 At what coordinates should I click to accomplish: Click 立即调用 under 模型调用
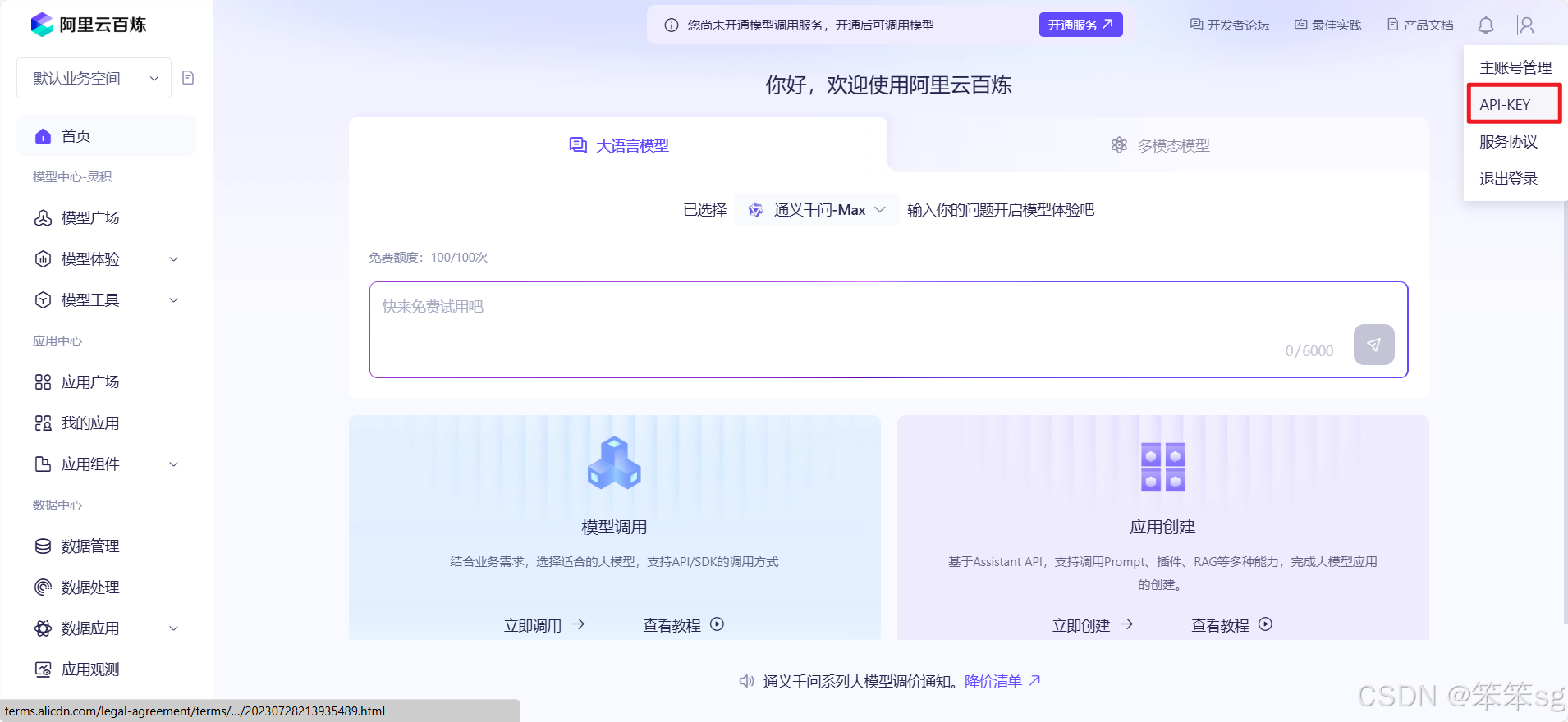tap(544, 625)
